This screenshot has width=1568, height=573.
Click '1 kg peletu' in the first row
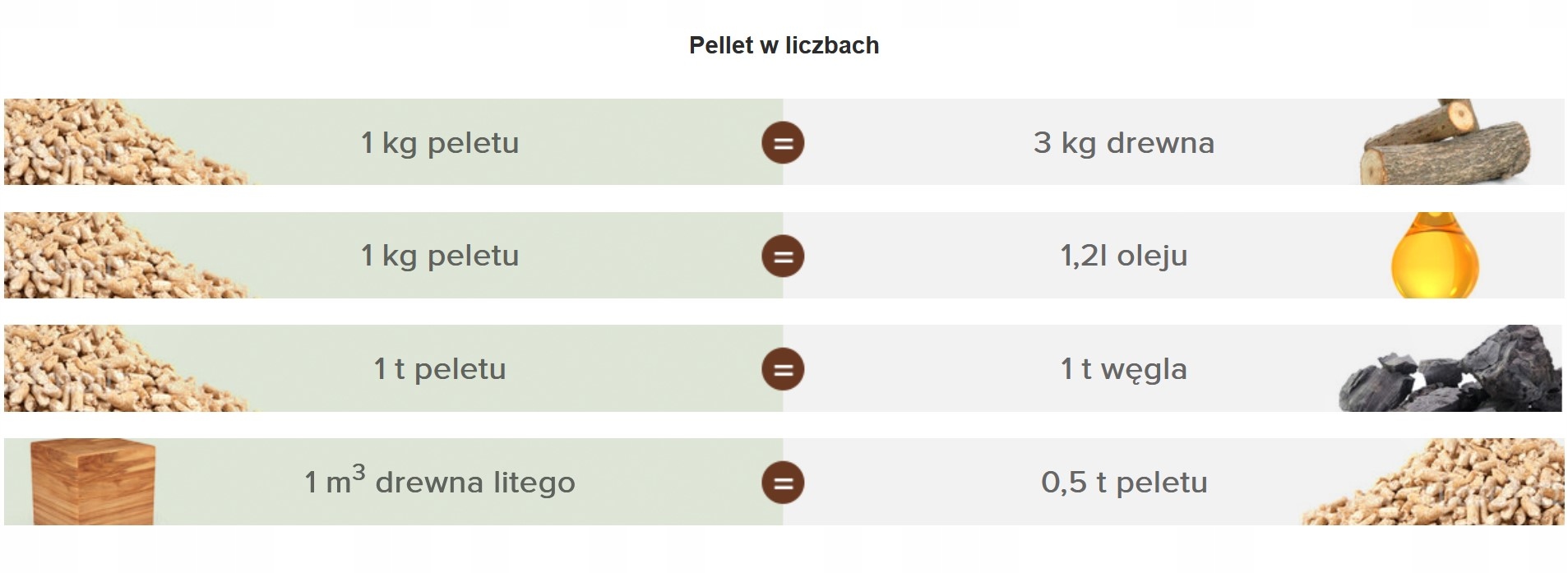click(440, 143)
